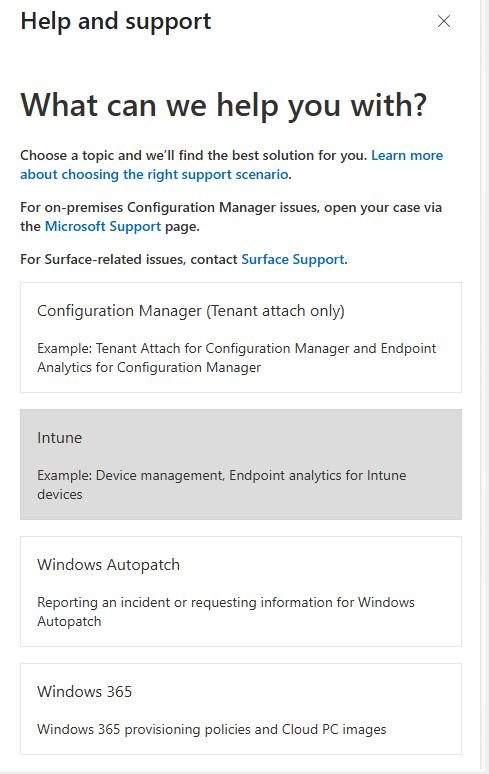Open 'about choosing the right support scenario' link text

(x=154, y=175)
